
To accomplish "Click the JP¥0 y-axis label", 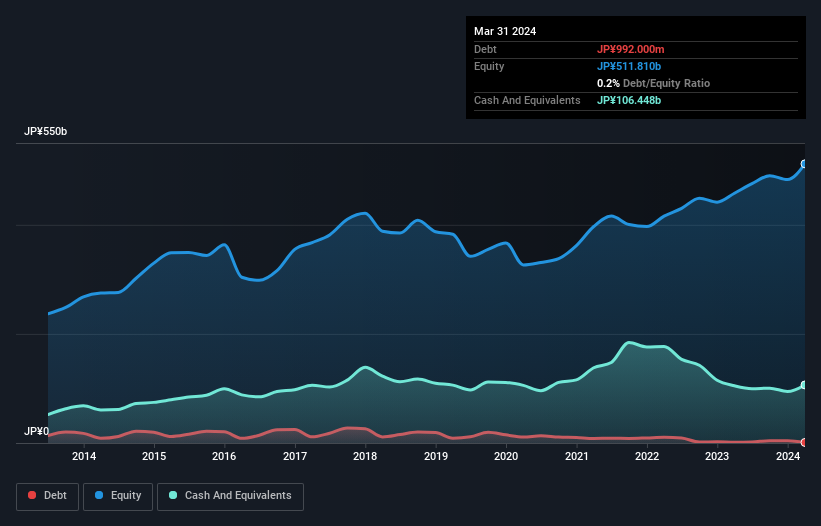I will click(x=36, y=432).
